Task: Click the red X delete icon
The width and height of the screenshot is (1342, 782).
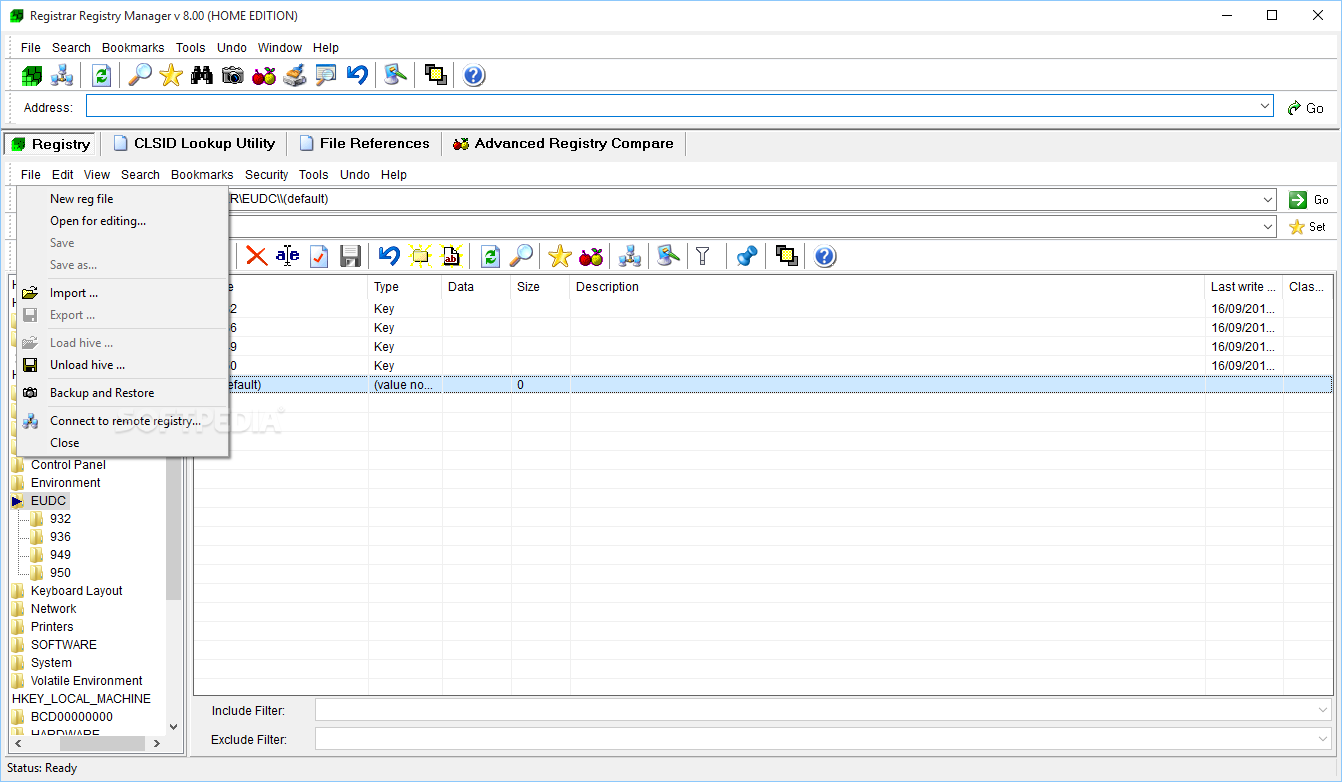Action: pyautogui.click(x=257, y=256)
